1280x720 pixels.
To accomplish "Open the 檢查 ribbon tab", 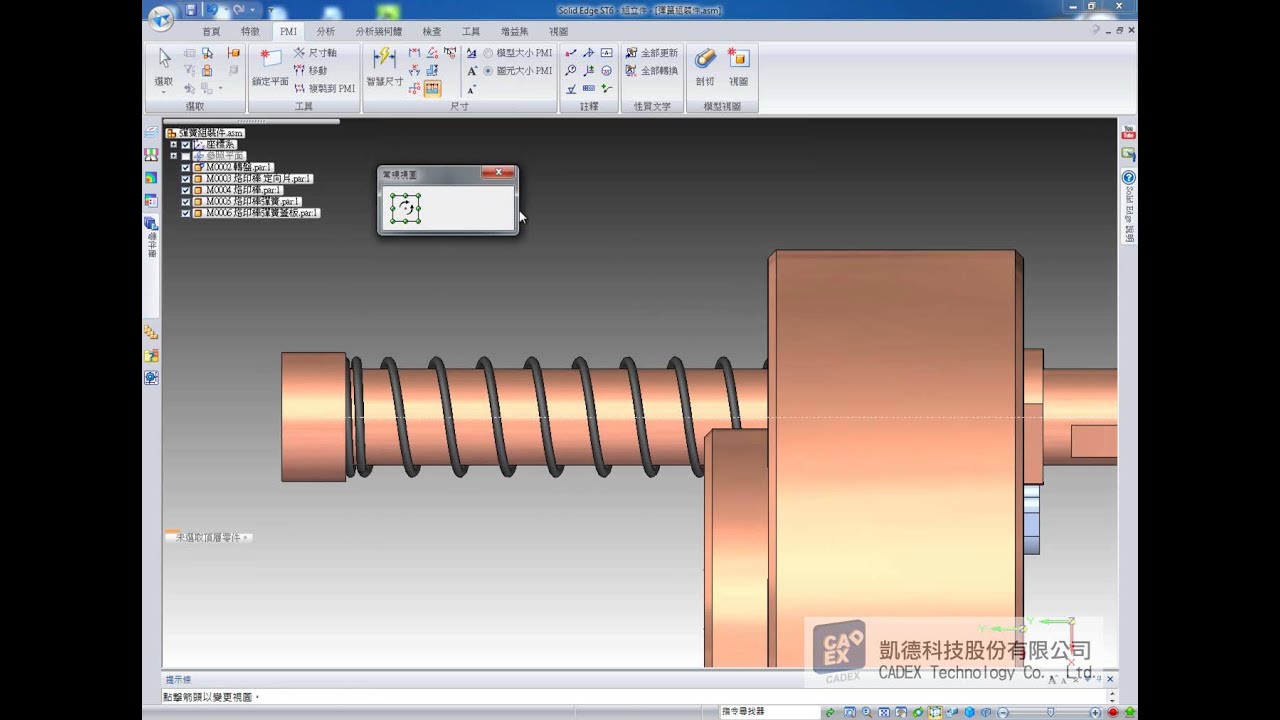I will pyautogui.click(x=432, y=31).
